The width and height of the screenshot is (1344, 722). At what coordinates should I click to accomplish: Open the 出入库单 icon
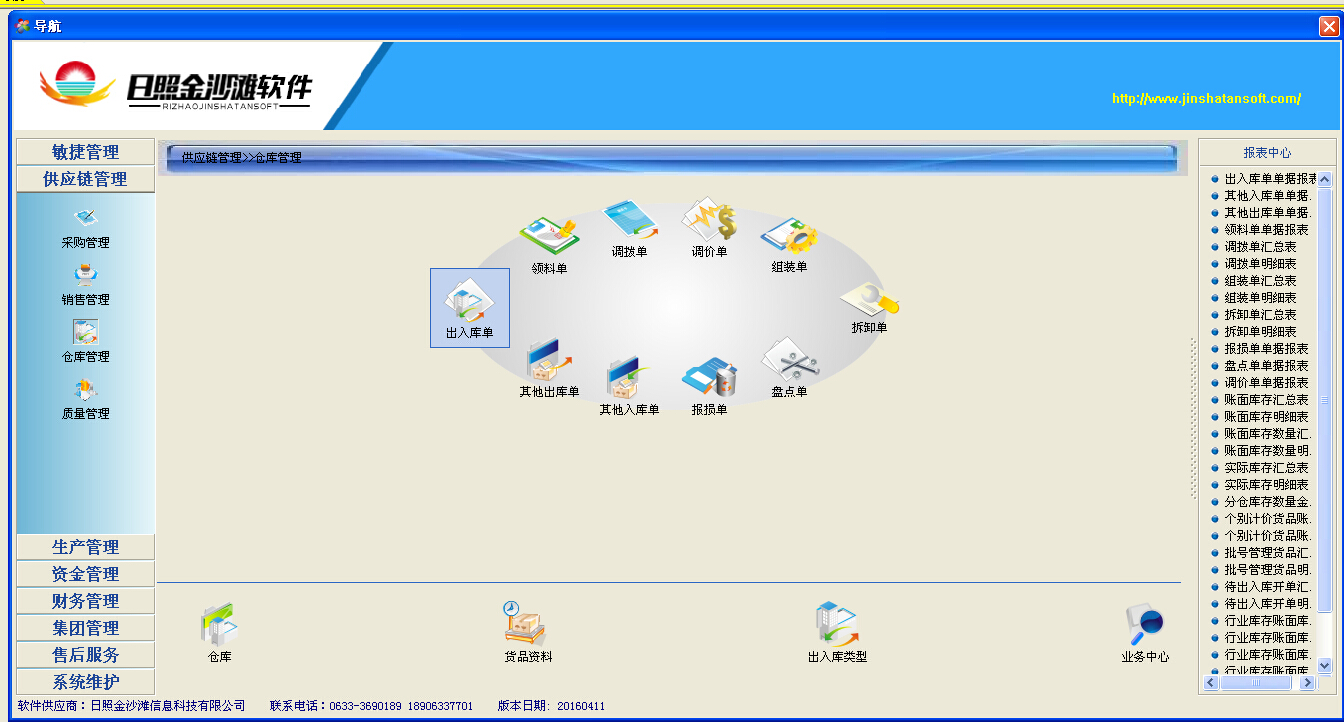tap(469, 301)
